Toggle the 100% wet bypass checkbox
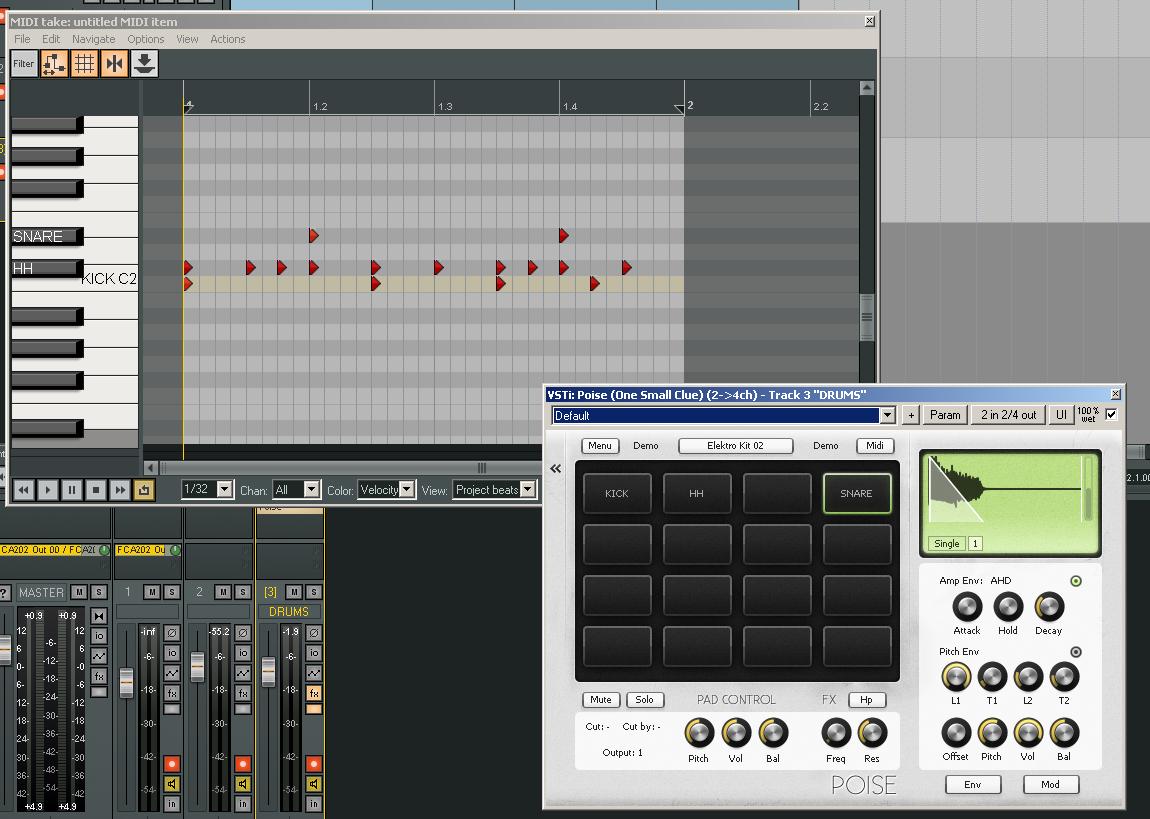This screenshot has width=1150, height=819. (x=1111, y=414)
